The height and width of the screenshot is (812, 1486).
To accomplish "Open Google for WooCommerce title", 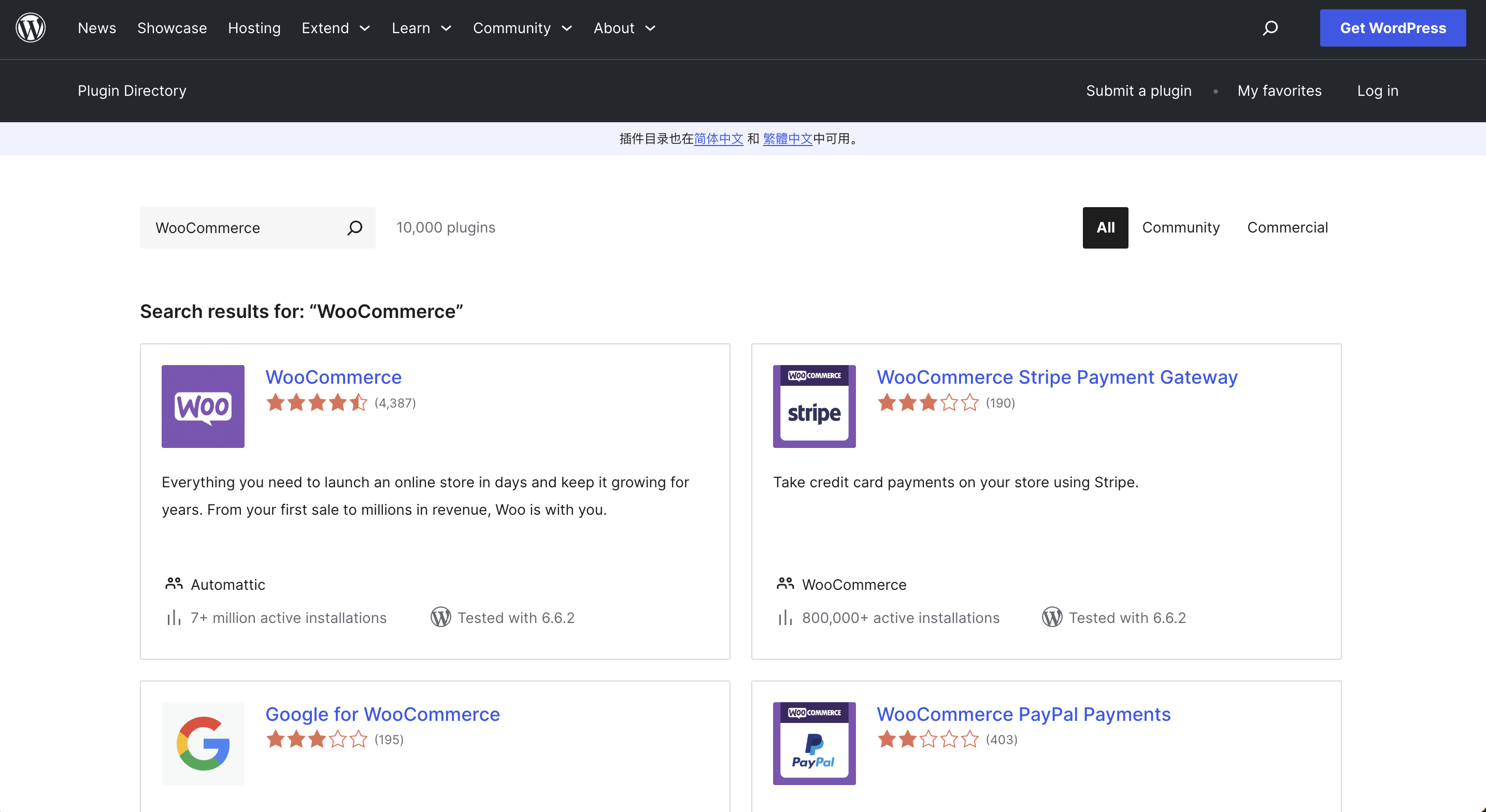I will 382,714.
